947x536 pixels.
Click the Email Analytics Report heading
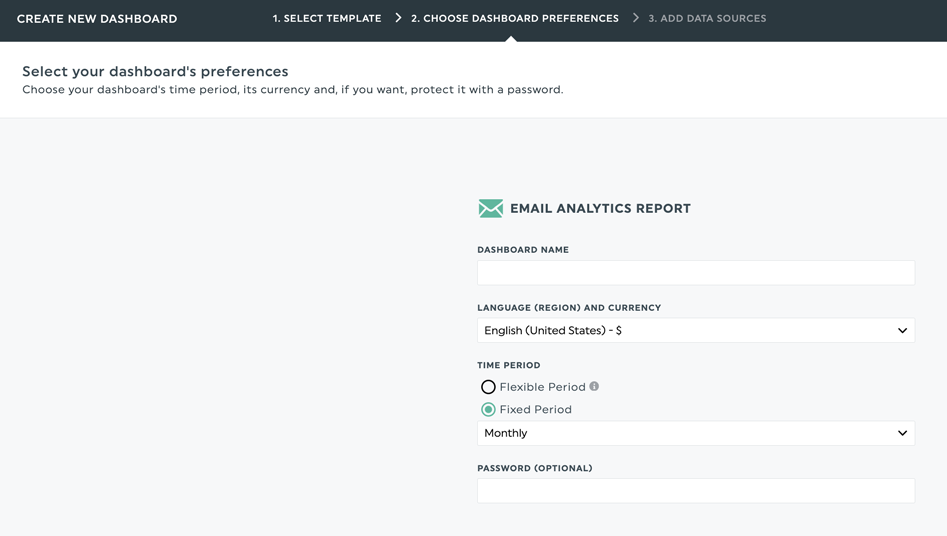(600, 208)
